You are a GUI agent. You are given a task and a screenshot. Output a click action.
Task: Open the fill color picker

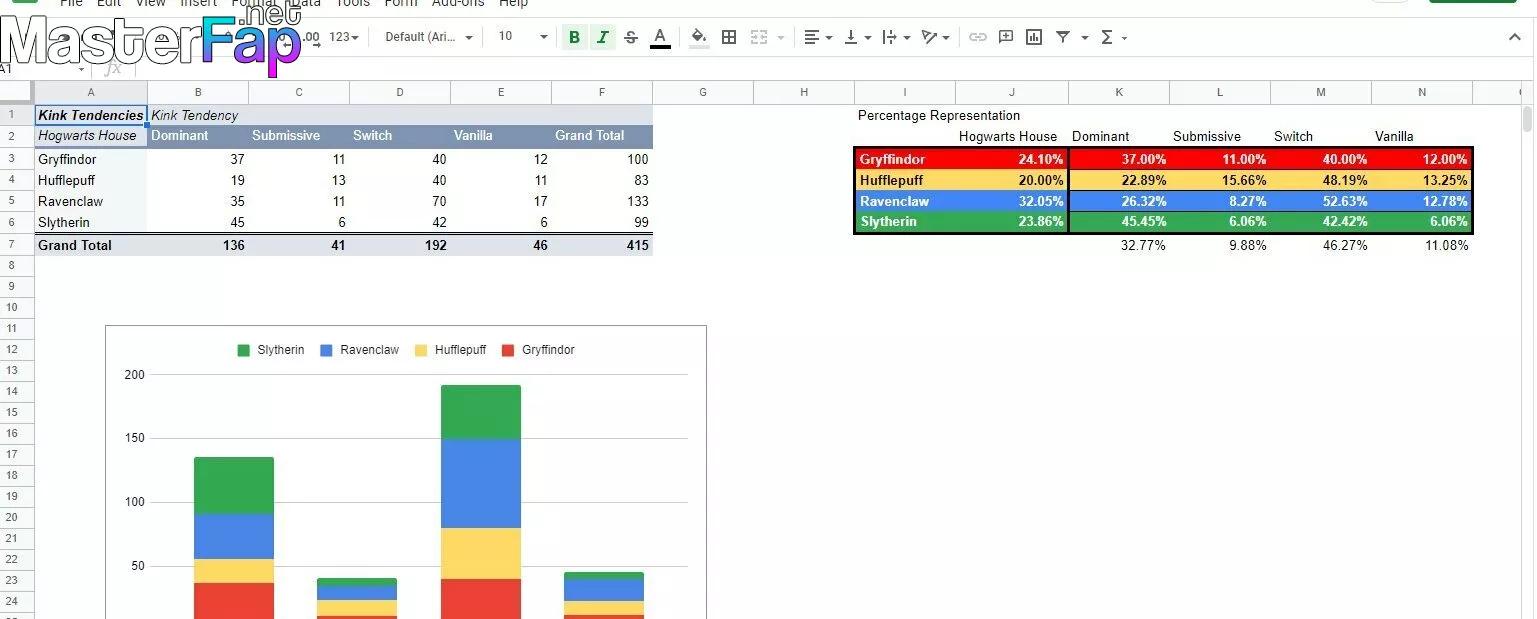(699, 37)
